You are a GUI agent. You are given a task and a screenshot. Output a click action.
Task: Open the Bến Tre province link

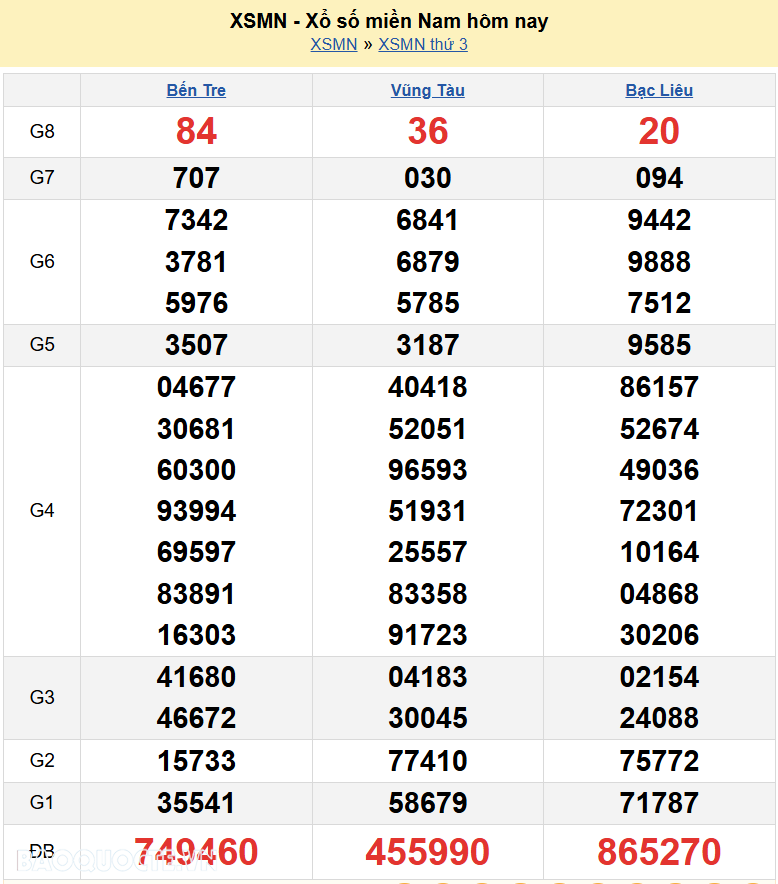tap(196, 90)
